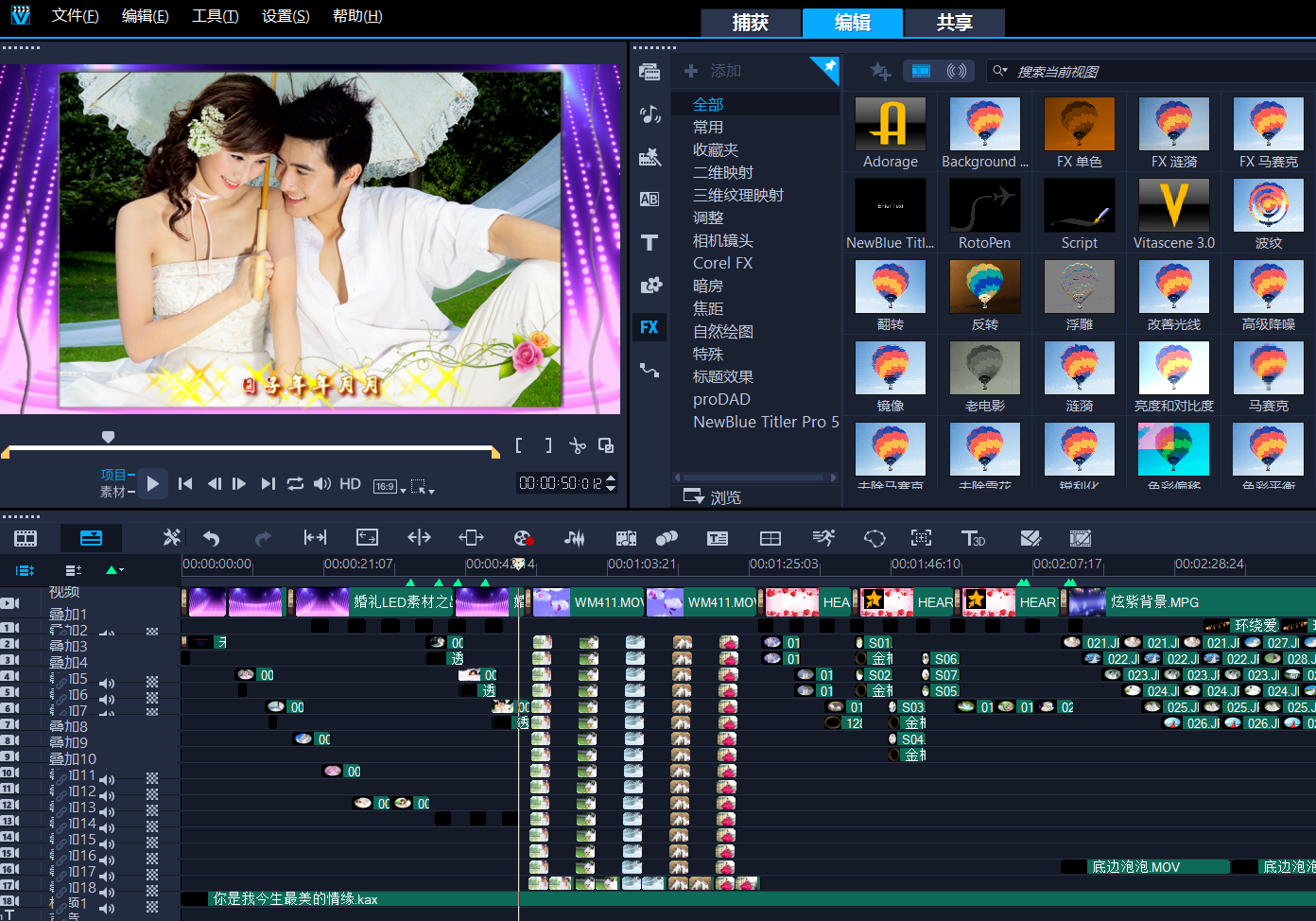Click the 浏览 button
1316x921 pixels.
point(713,496)
